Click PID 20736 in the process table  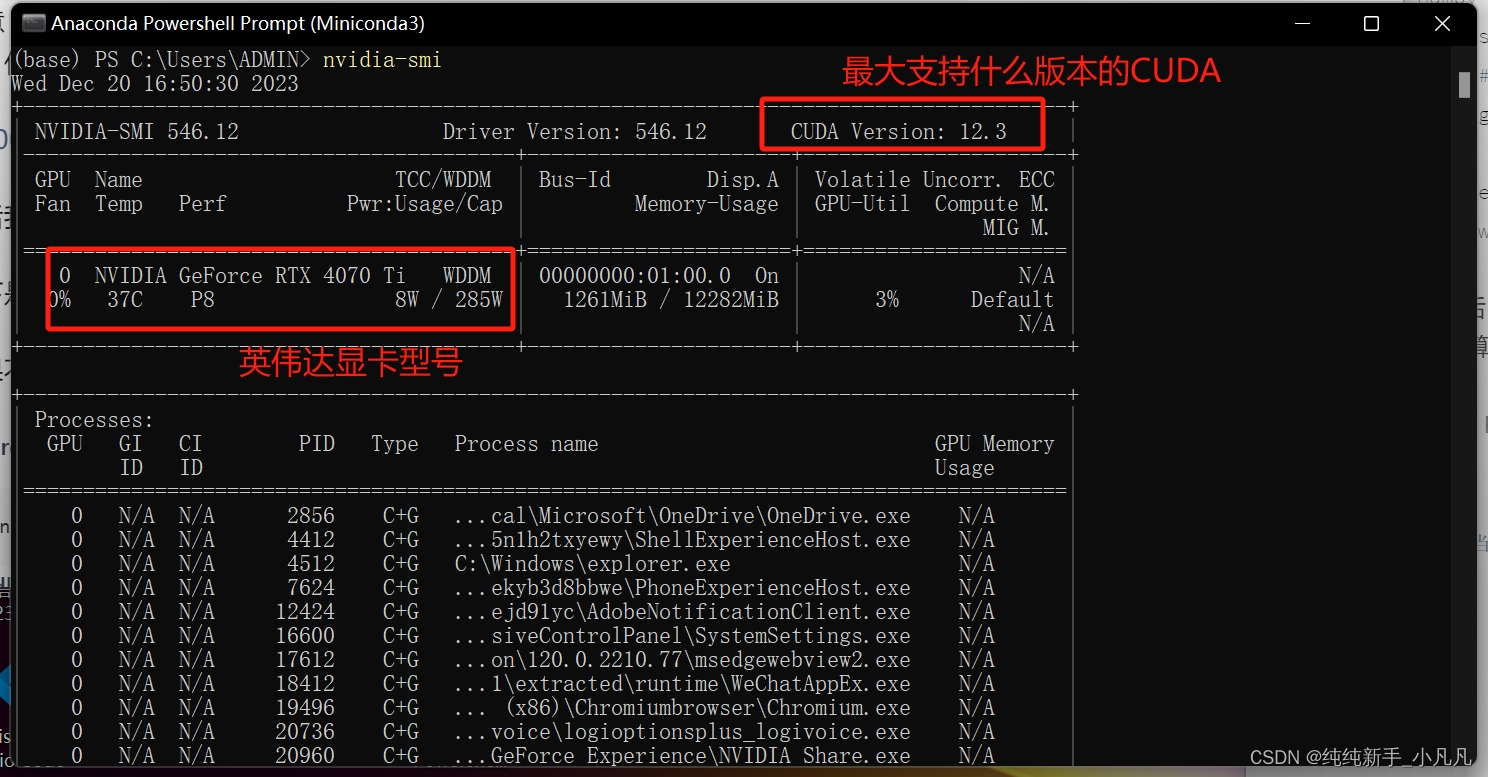click(305, 732)
